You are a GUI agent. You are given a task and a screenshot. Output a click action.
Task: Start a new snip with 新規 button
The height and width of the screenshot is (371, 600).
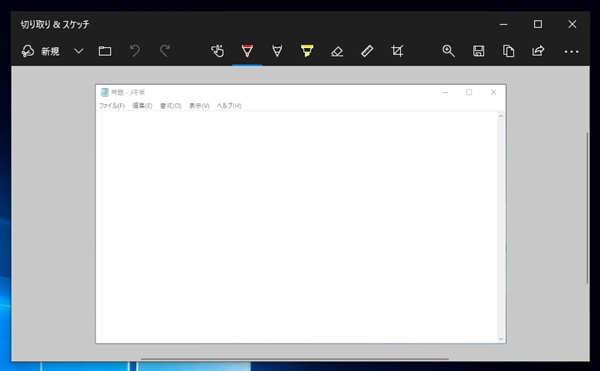click(x=41, y=51)
